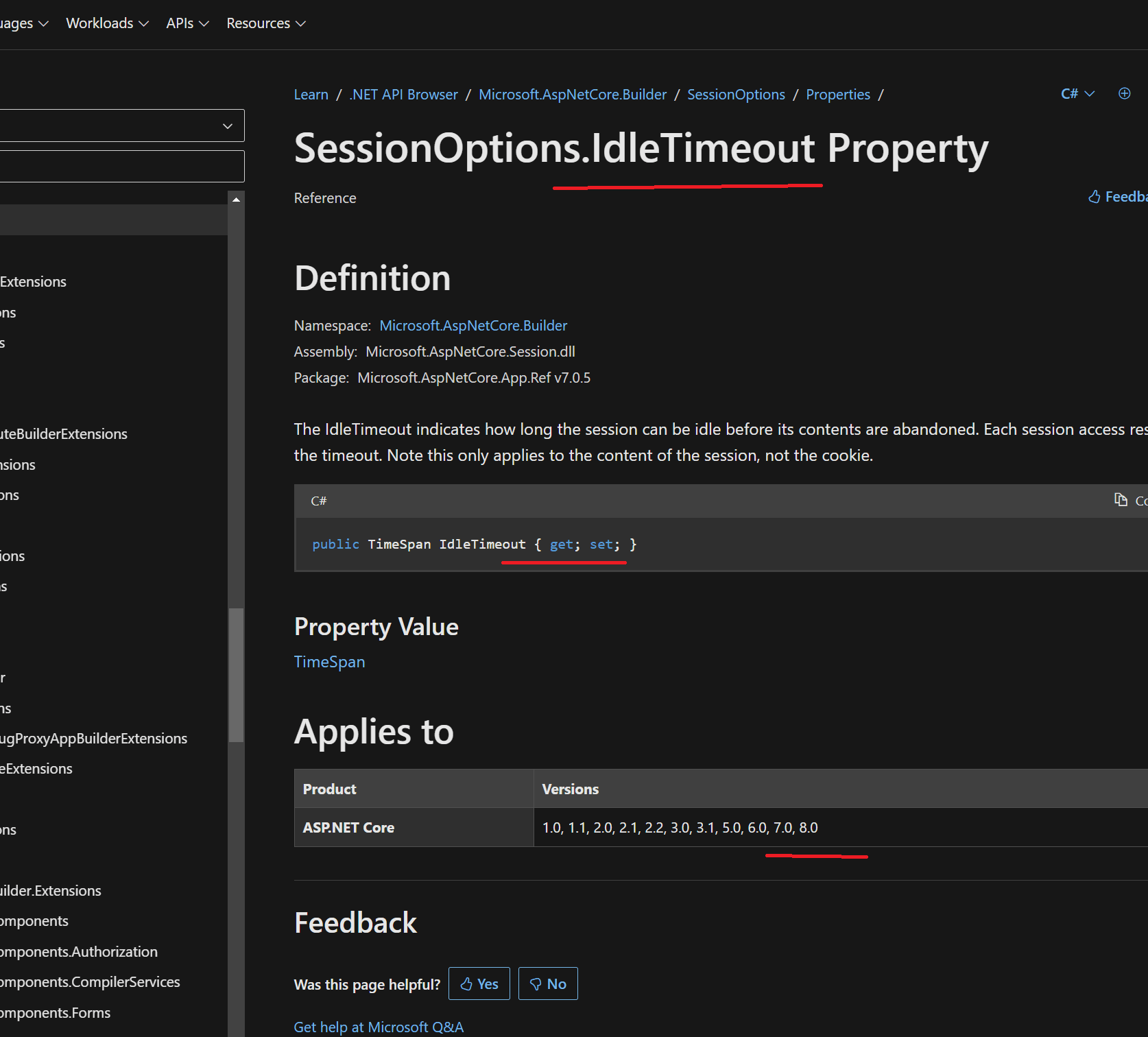Image resolution: width=1148 pixels, height=1037 pixels.
Task: Open Get help at Microsoft Q&A
Action: pyautogui.click(x=379, y=1027)
